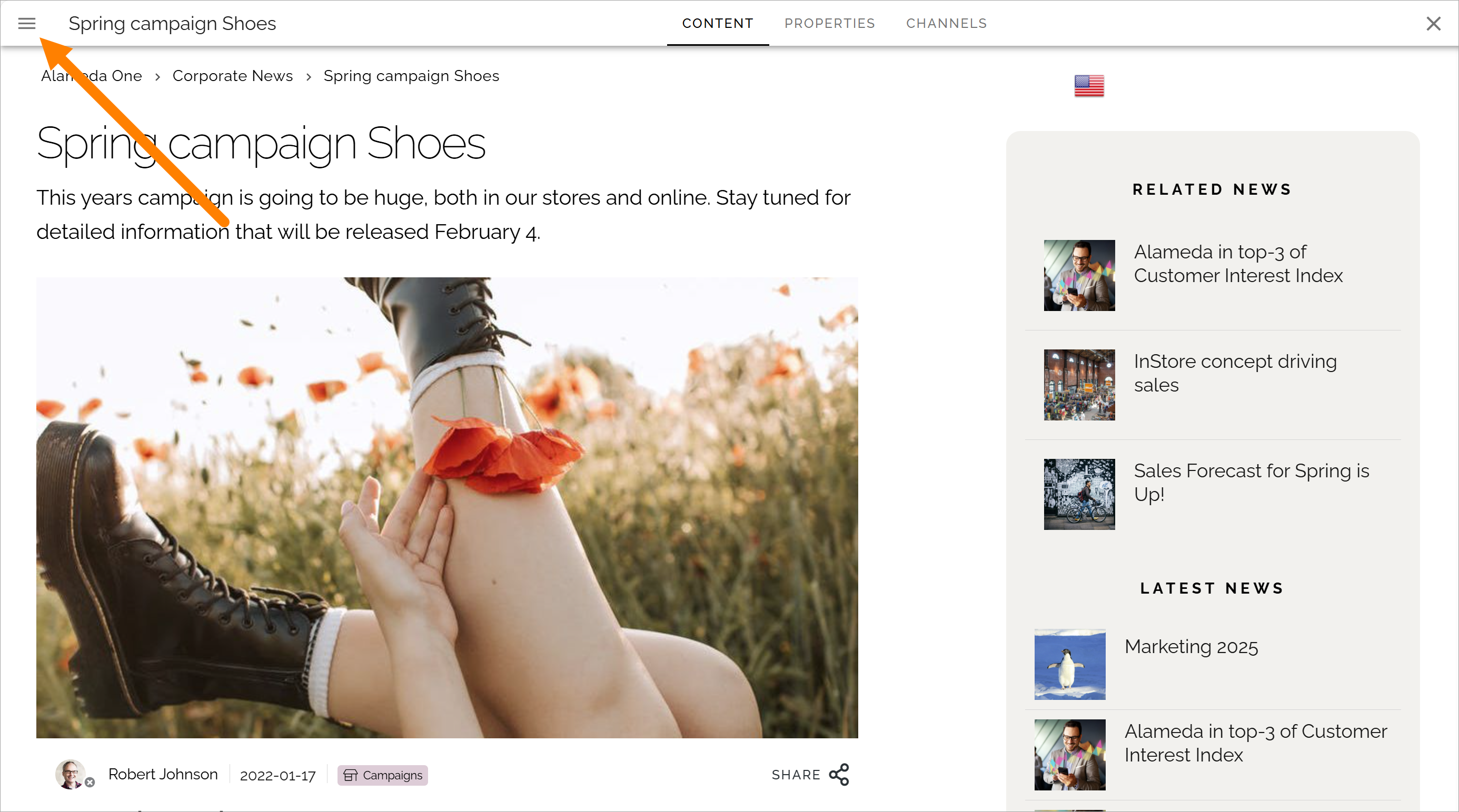The image size is (1459, 812).
Task: Open InStore concept driving sales article
Action: pos(1235,373)
